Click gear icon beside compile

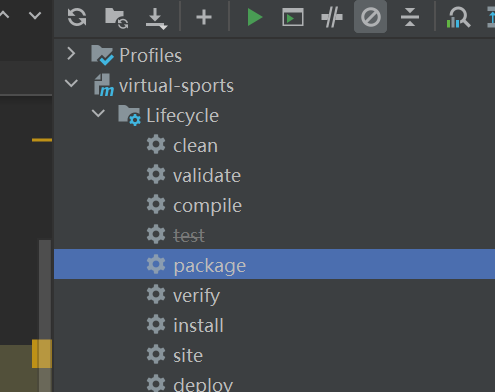tap(156, 204)
